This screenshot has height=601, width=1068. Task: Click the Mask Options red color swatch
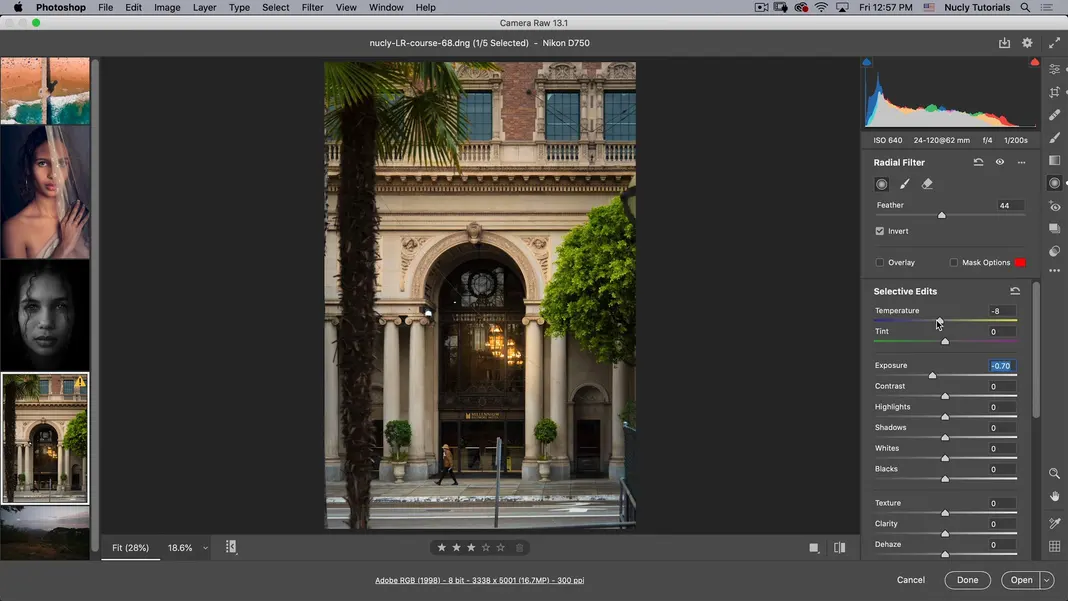coord(1020,262)
